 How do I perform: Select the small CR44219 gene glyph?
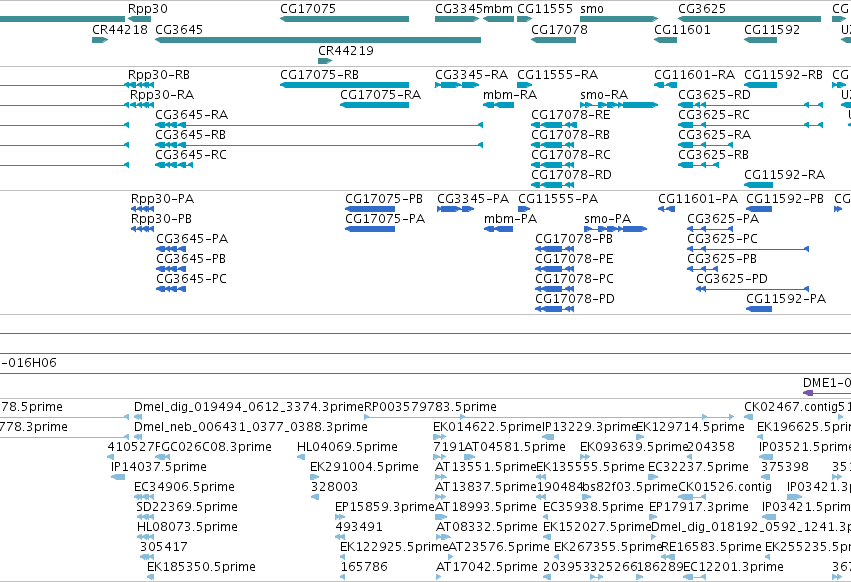(x=325, y=60)
